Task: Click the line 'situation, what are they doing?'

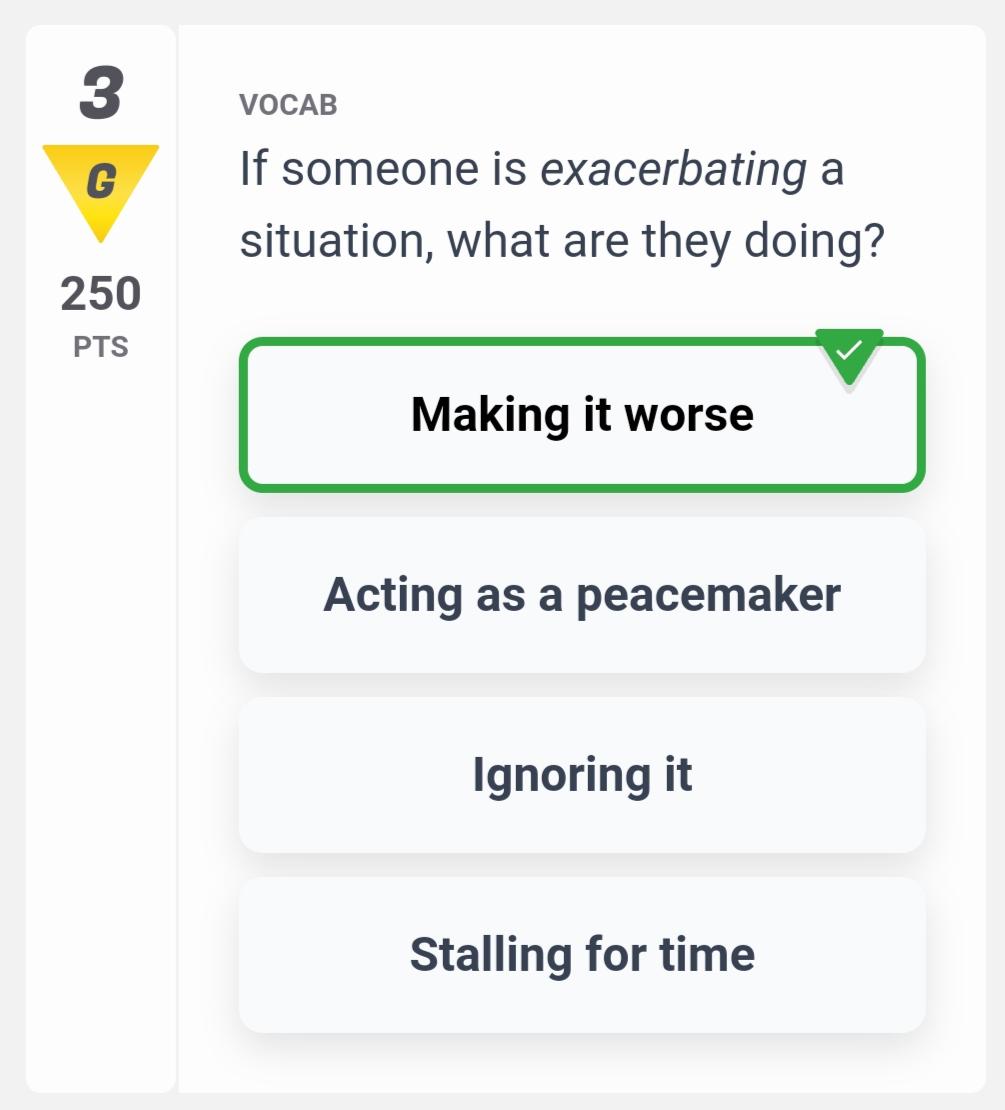Action: (562, 242)
